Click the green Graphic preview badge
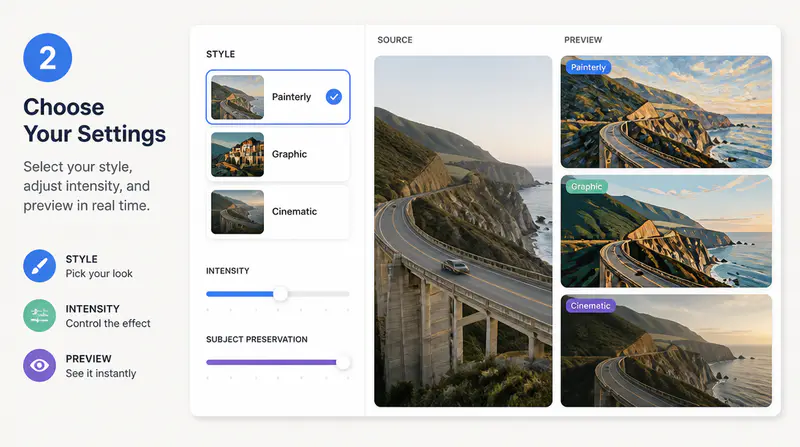Image resolution: width=800 pixels, height=447 pixels. pos(587,187)
